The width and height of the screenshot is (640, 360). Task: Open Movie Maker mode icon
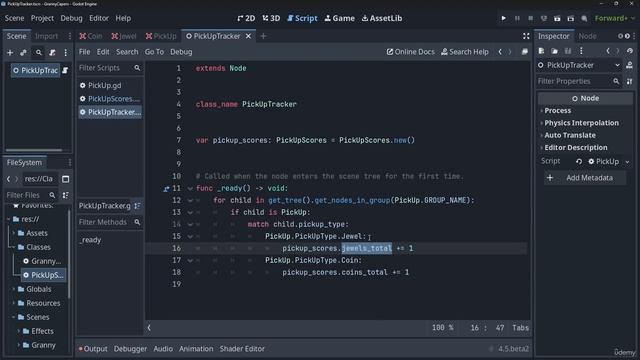click(x=584, y=18)
